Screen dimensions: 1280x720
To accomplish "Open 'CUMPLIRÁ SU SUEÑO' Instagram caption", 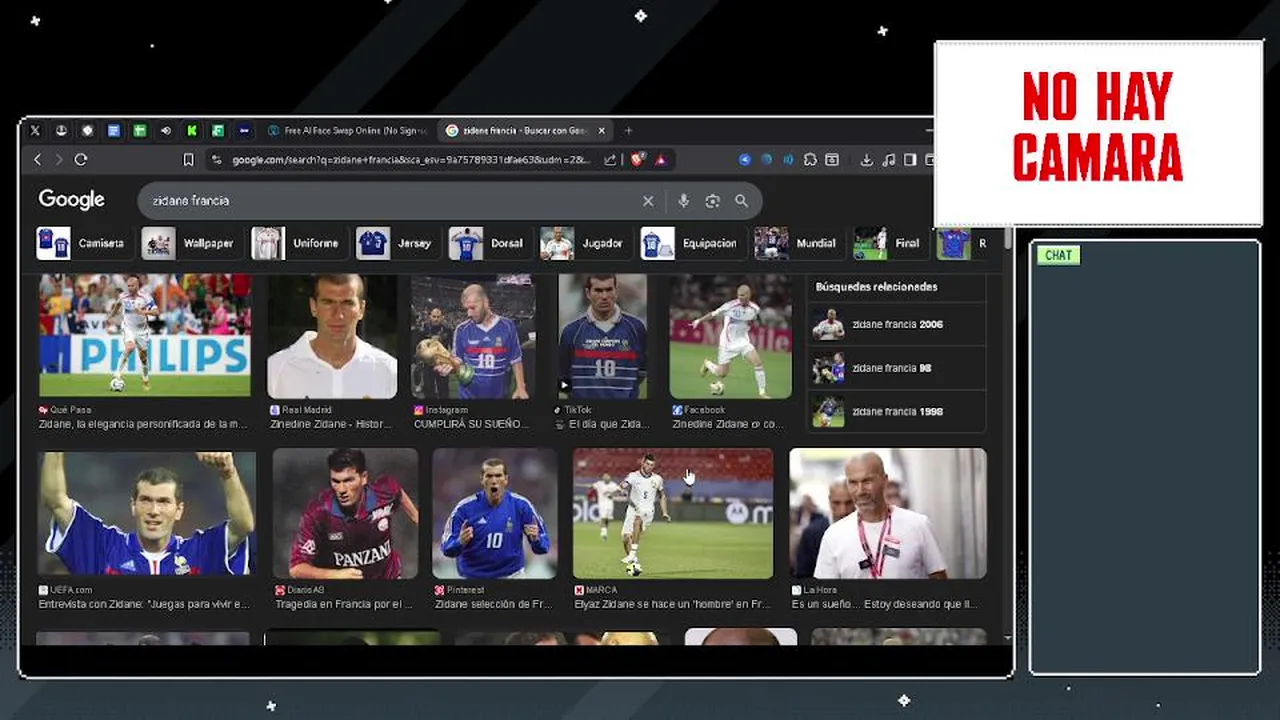I will click(471, 424).
